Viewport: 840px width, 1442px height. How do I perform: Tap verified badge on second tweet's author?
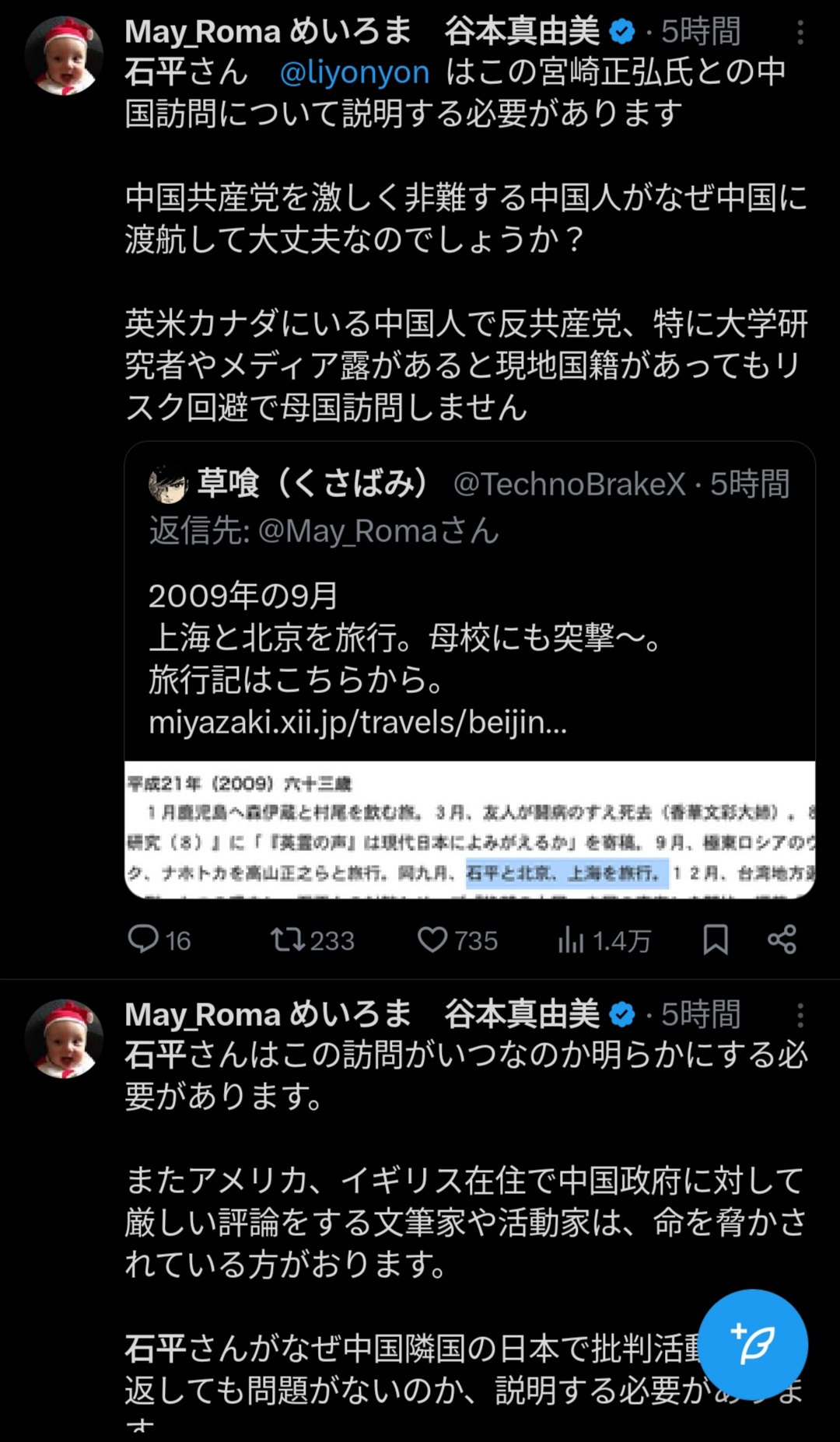point(621,1015)
